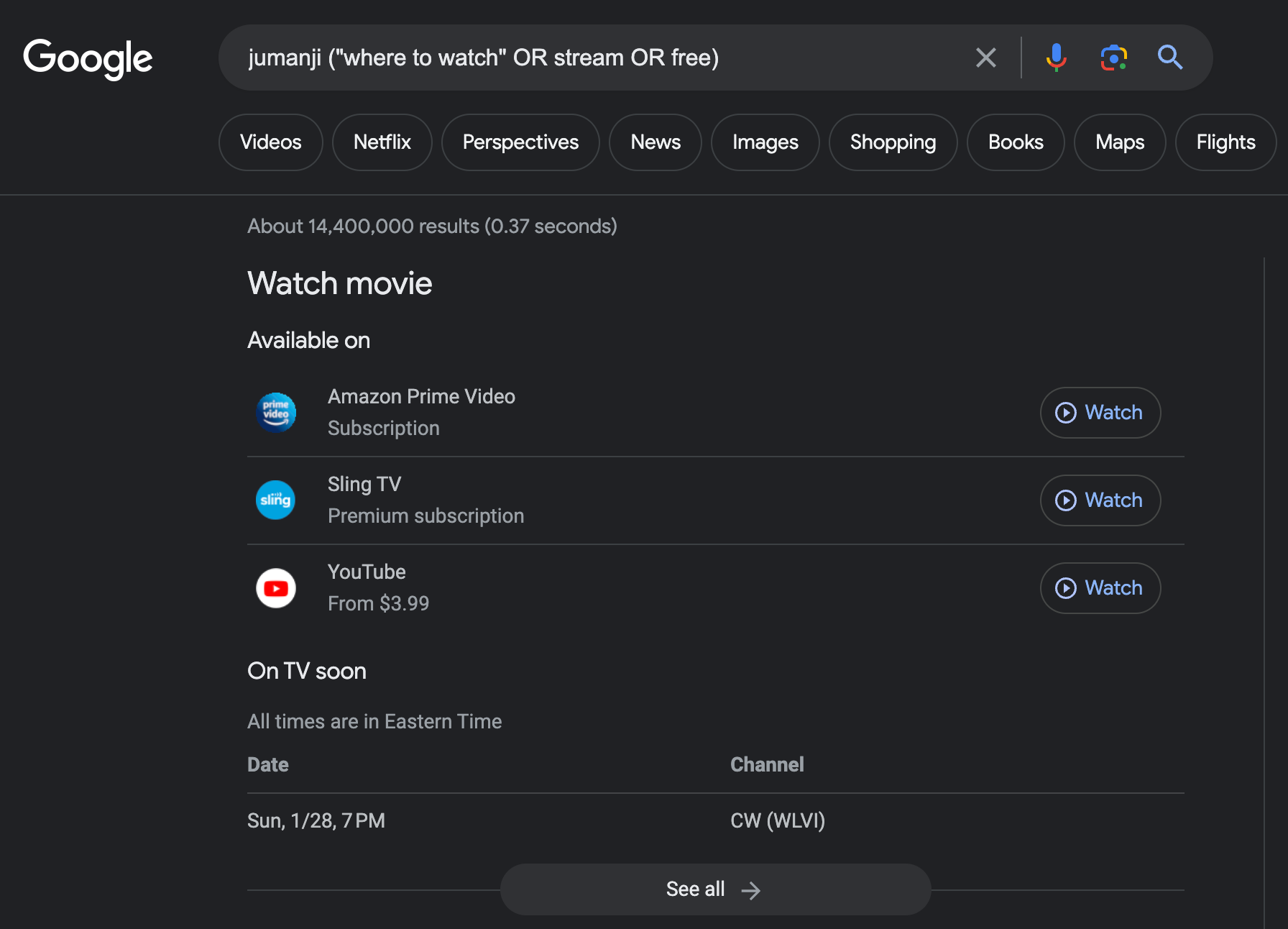Click the Date column header
The height and width of the screenshot is (929, 1288).
point(268,764)
